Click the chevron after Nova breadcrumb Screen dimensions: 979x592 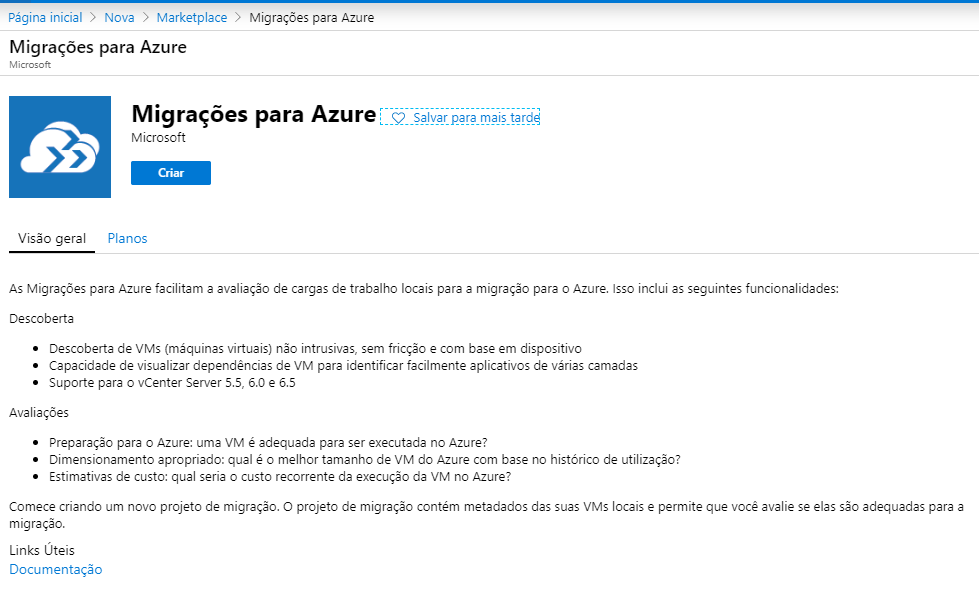[x=145, y=18]
